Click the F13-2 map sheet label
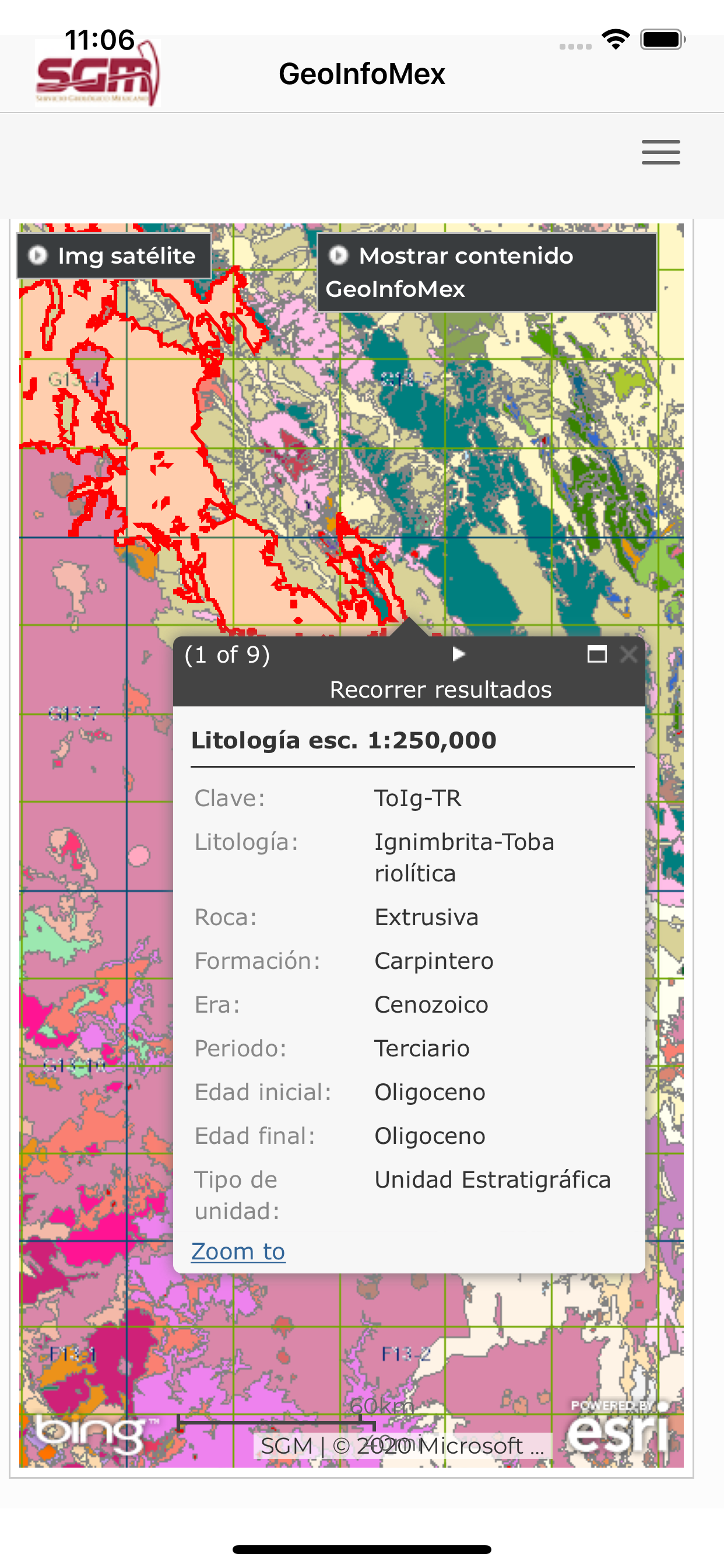The image size is (724, 1568). (x=406, y=1354)
